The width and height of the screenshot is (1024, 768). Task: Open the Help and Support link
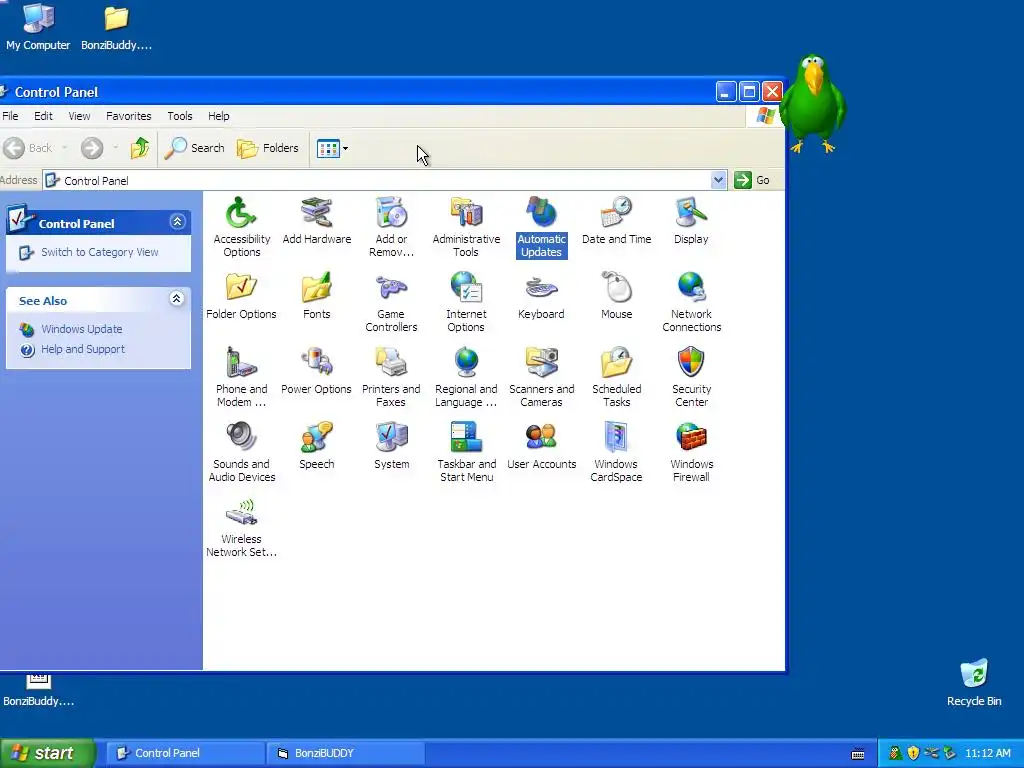click(83, 349)
